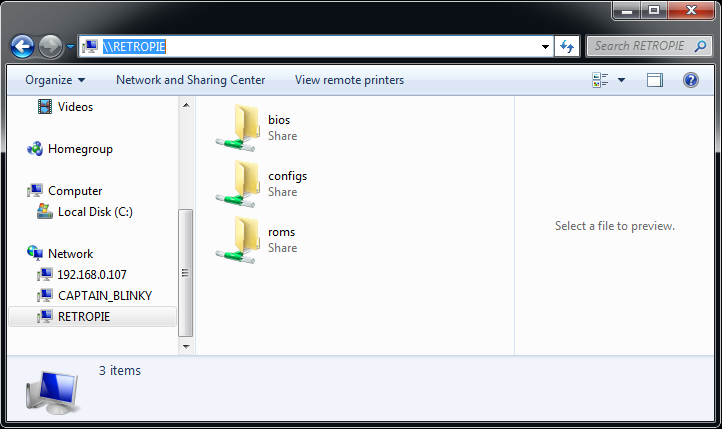Click the navigation pane scrollbar thumb
Screen dimensions: 722x429
pos(186,273)
